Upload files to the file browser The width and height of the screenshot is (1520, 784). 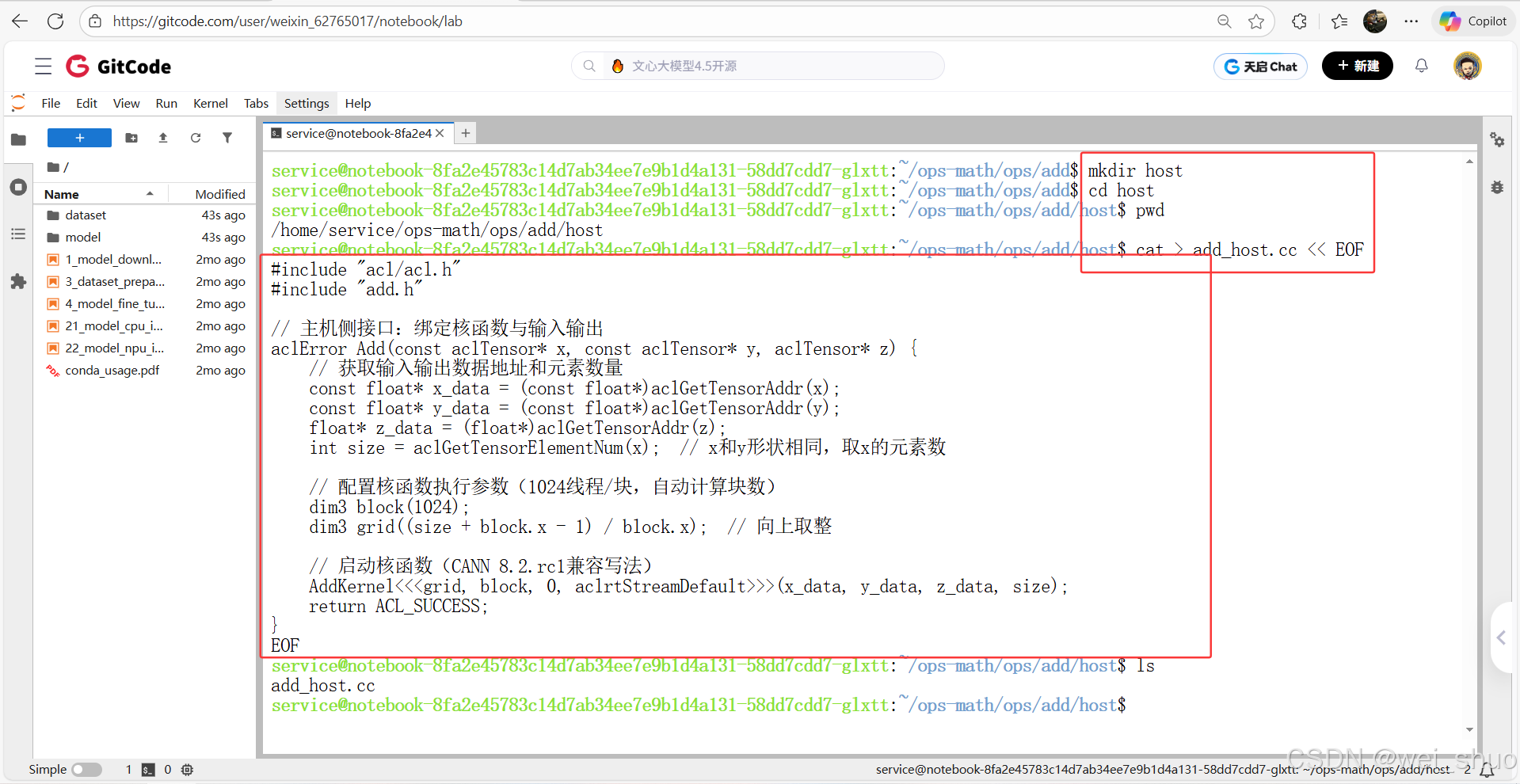pyautogui.click(x=163, y=138)
